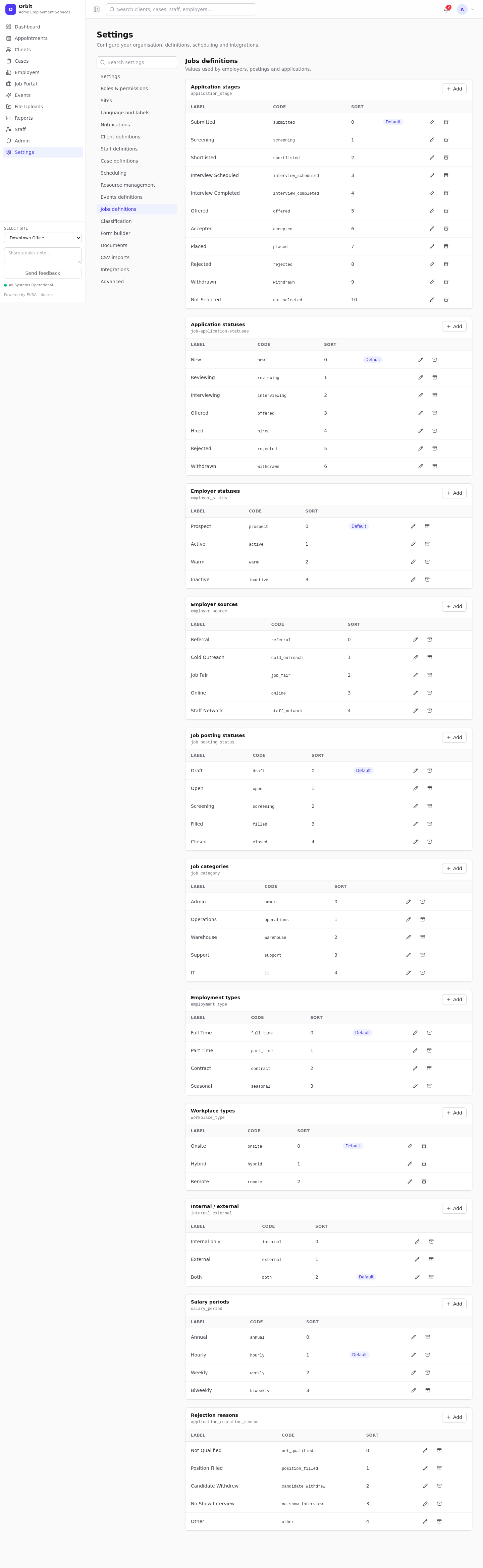Image resolution: width=483 pixels, height=1568 pixels.
Task: Switch to Integrations settings section
Action: tap(137, 269)
